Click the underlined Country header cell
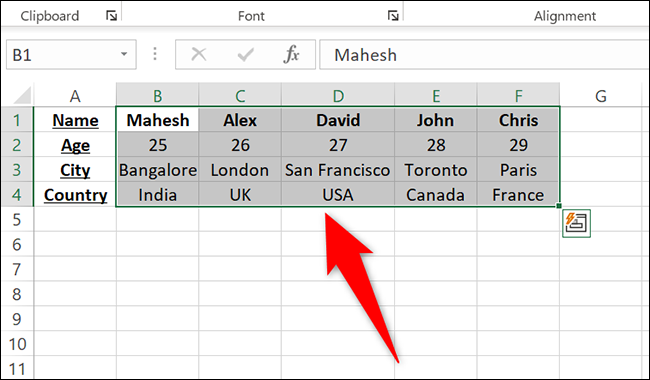 click(x=75, y=195)
